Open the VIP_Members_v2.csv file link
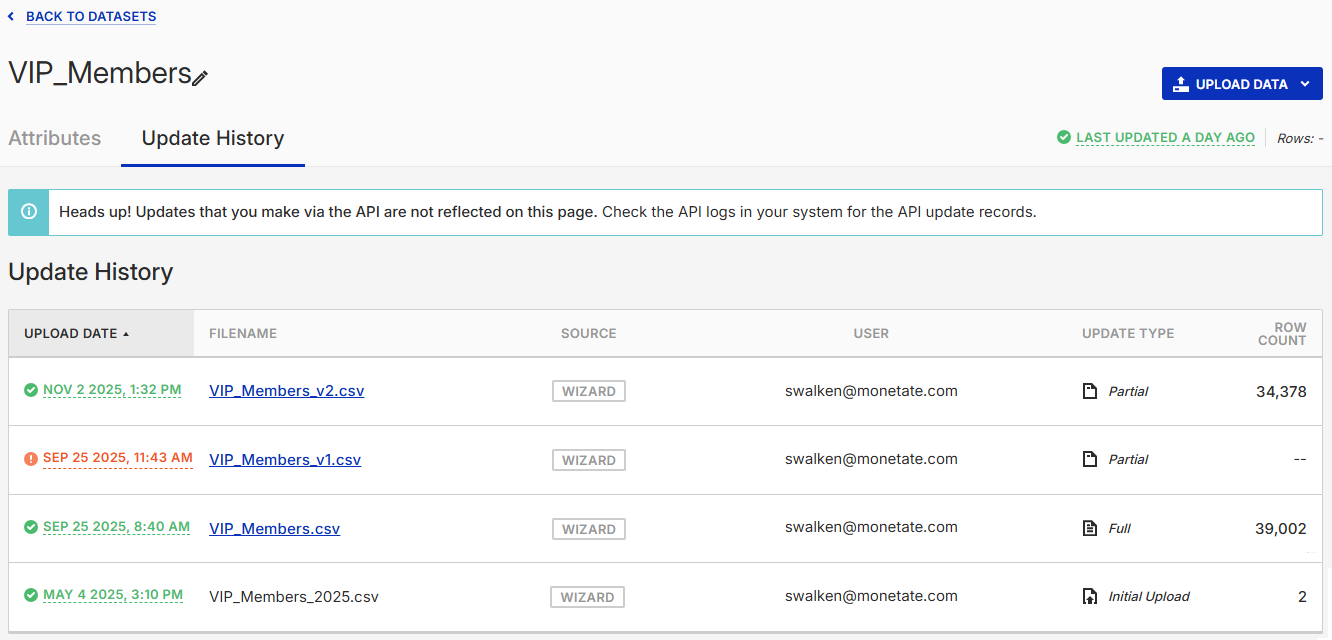Viewport: 1332px width, 640px height. coord(286,391)
